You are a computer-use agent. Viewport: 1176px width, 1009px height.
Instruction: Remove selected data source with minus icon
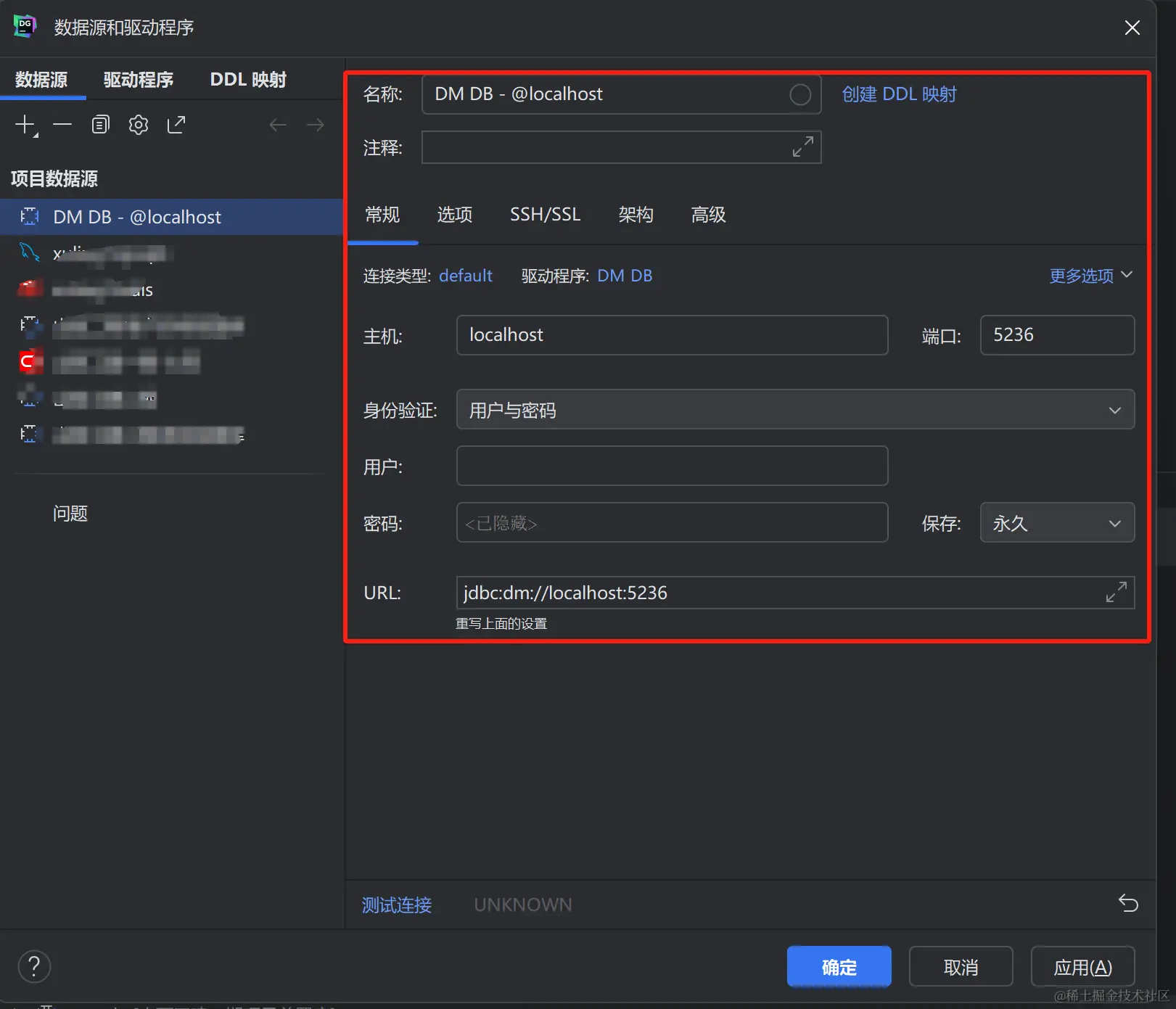point(62,125)
